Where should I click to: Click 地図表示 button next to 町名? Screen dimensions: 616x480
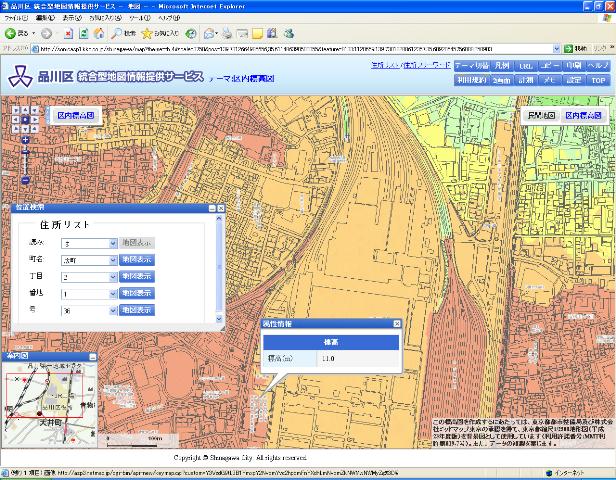click(x=137, y=259)
